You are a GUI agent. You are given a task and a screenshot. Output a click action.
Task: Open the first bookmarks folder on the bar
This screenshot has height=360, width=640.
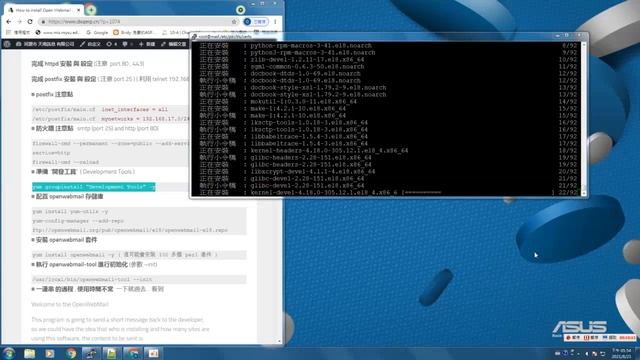click(x=19, y=32)
